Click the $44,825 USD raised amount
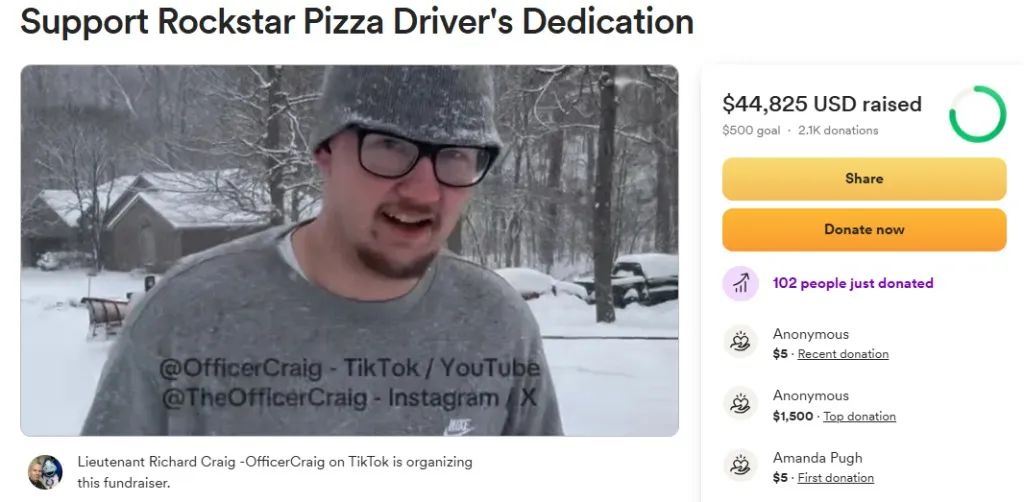 (822, 103)
